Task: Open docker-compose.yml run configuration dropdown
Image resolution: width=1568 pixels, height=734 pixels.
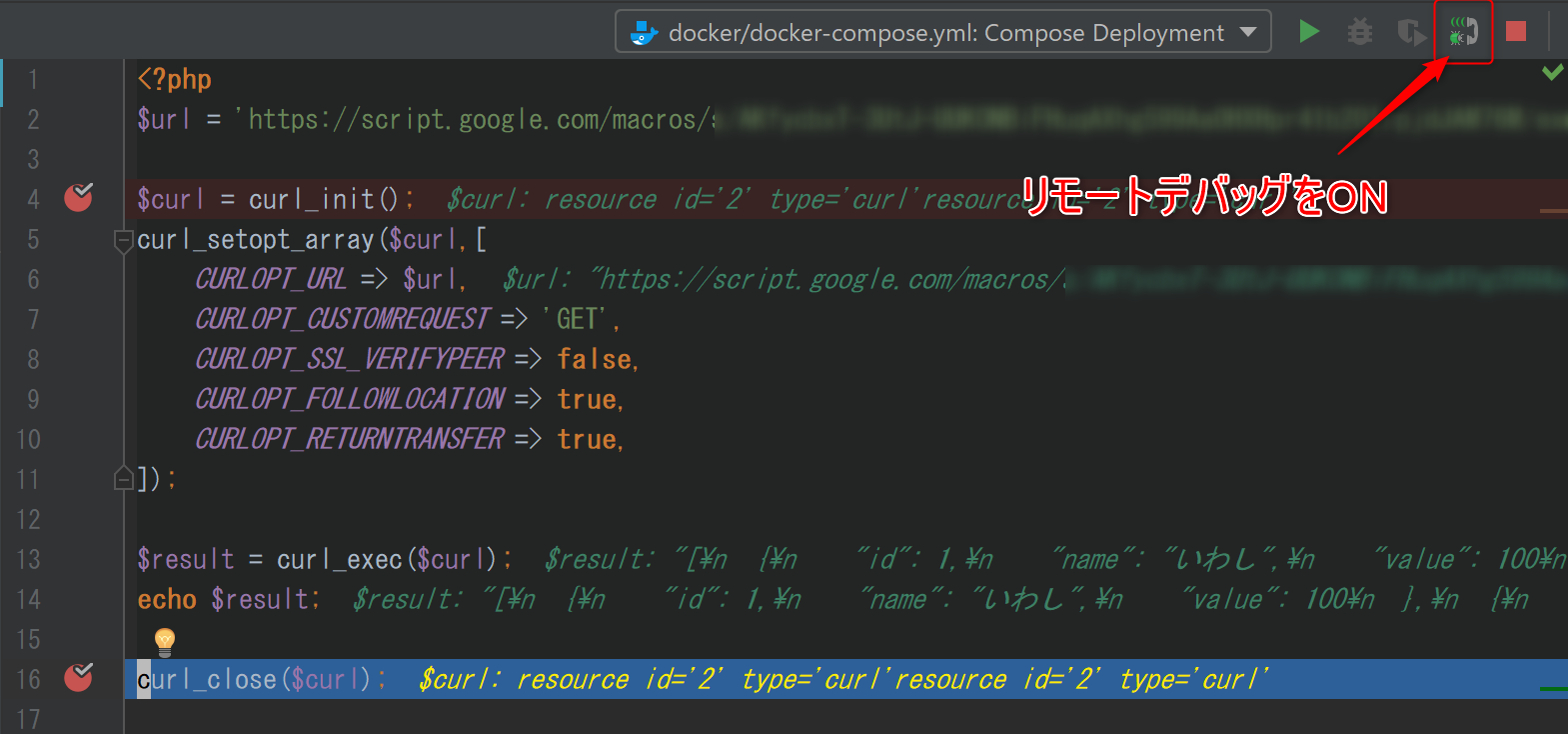Action: tap(943, 32)
